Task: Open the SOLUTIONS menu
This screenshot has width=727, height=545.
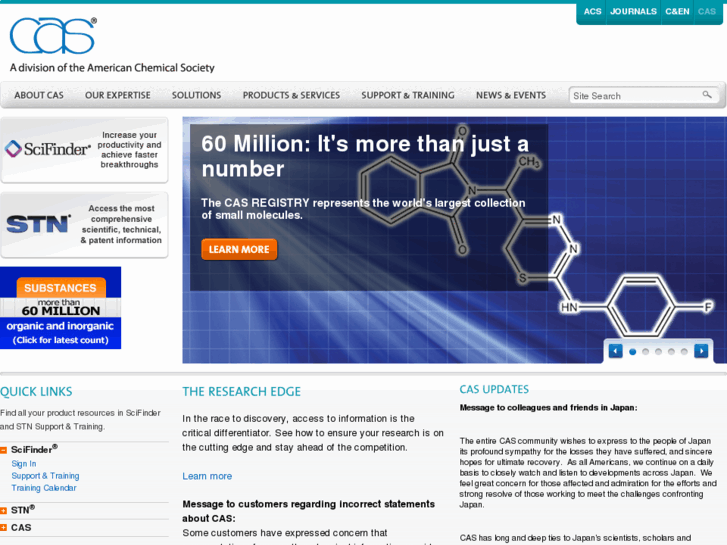Action: 197,95
